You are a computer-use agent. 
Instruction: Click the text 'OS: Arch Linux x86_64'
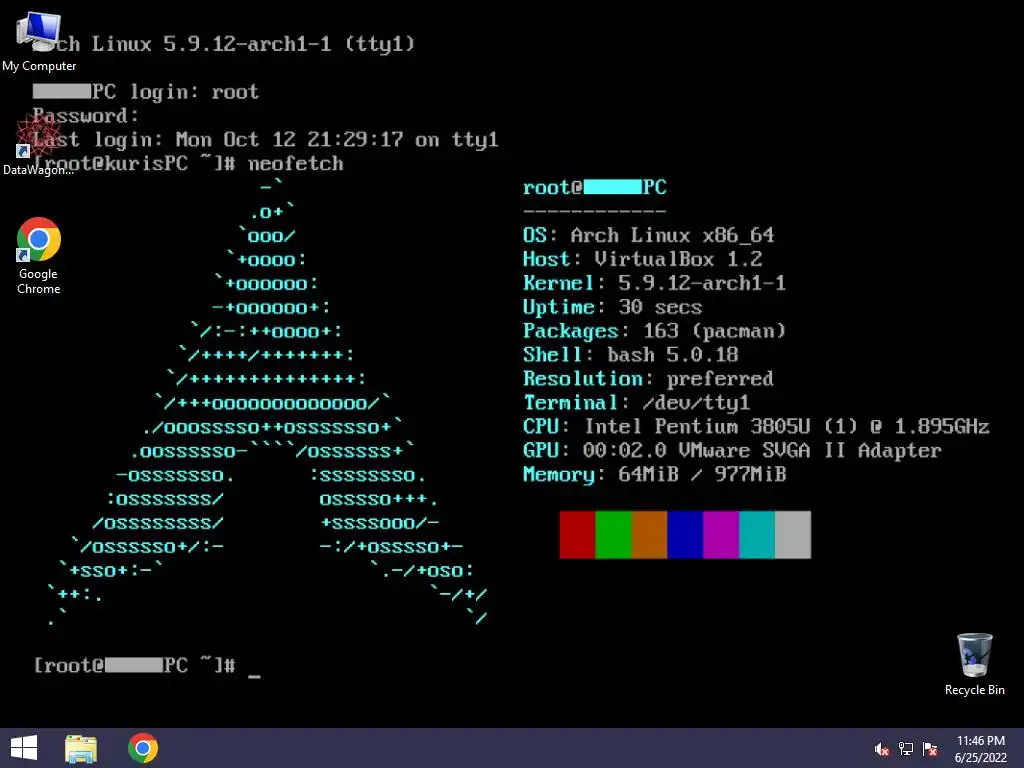648,235
